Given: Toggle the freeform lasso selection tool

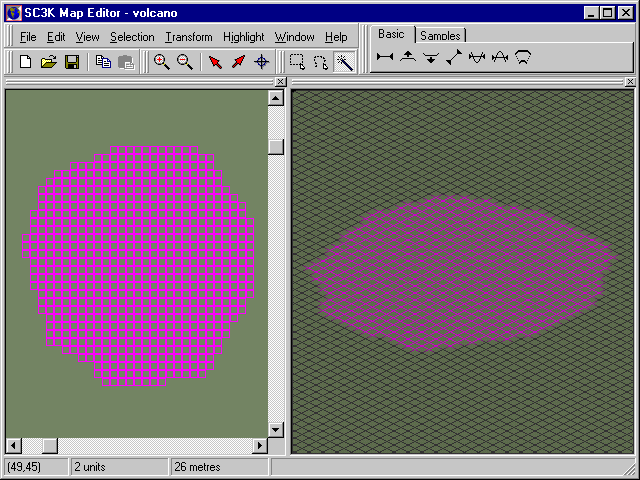Looking at the screenshot, I should (x=320, y=62).
